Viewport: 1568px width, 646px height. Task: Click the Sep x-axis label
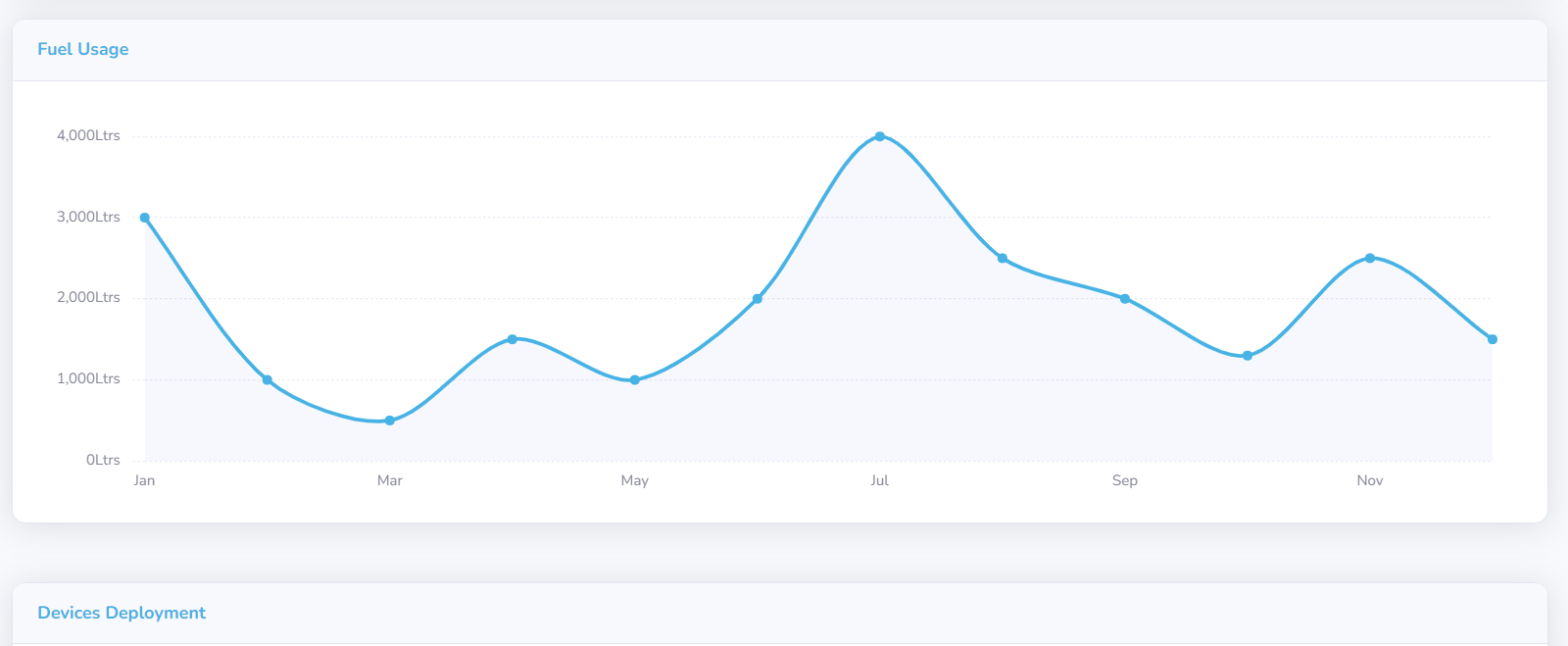1125,480
